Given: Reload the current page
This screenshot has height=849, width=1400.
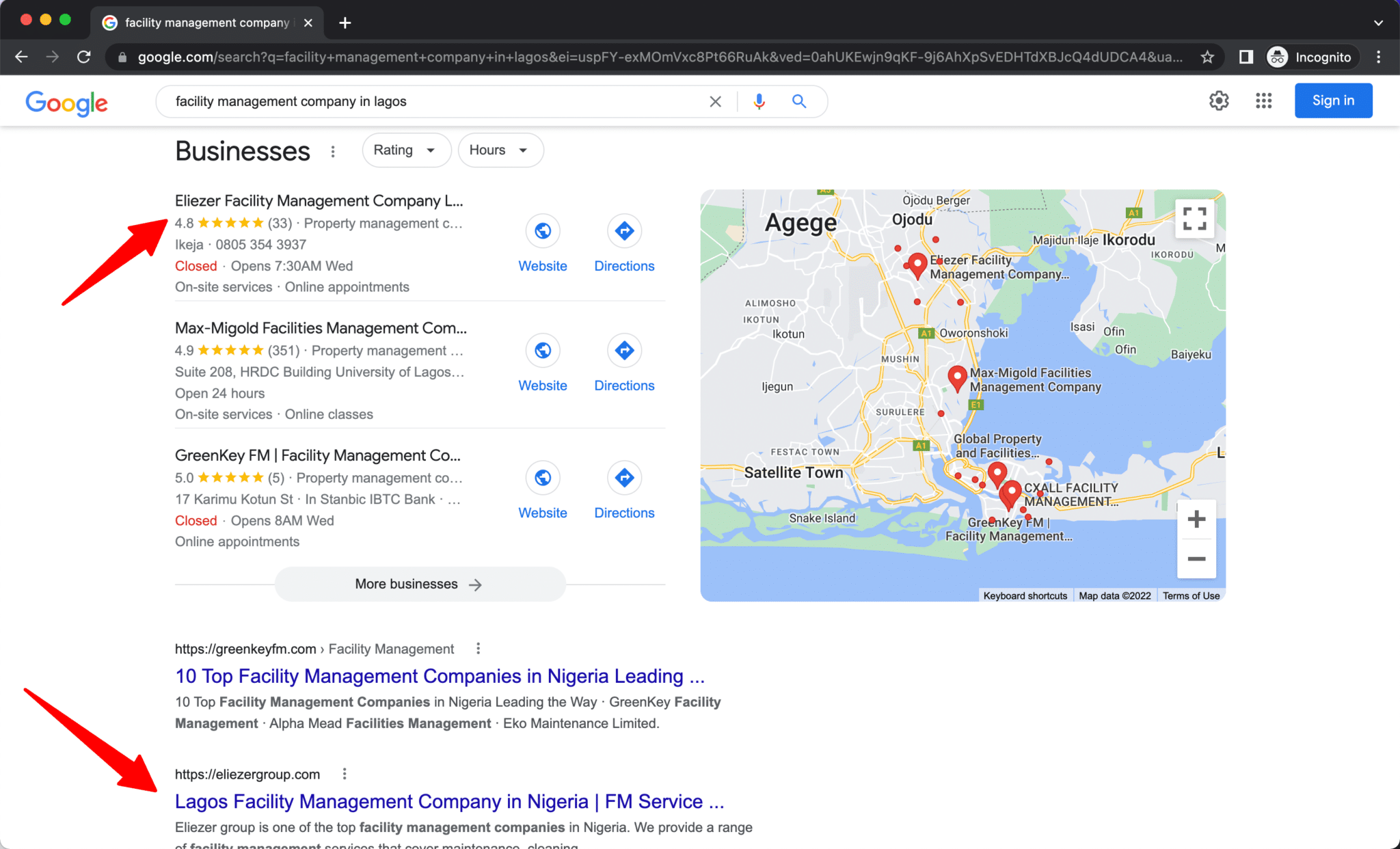Looking at the screenshot, I should (x=84, y=57).
